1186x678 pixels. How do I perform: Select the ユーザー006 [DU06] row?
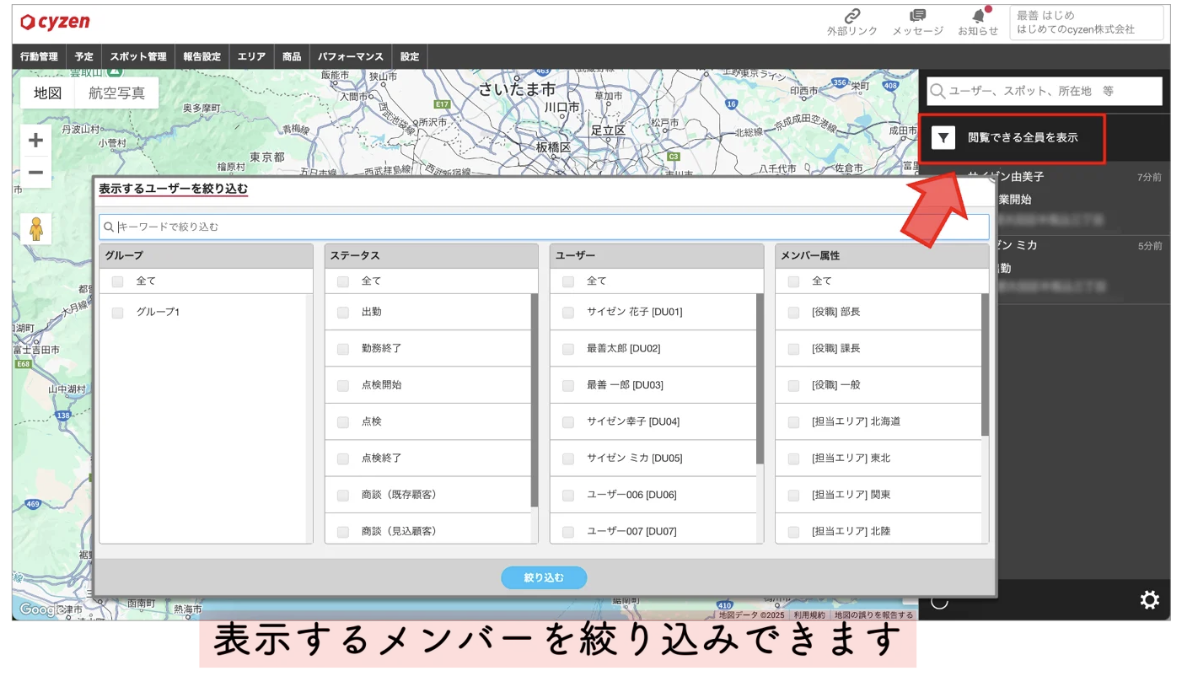pos(654,495)
